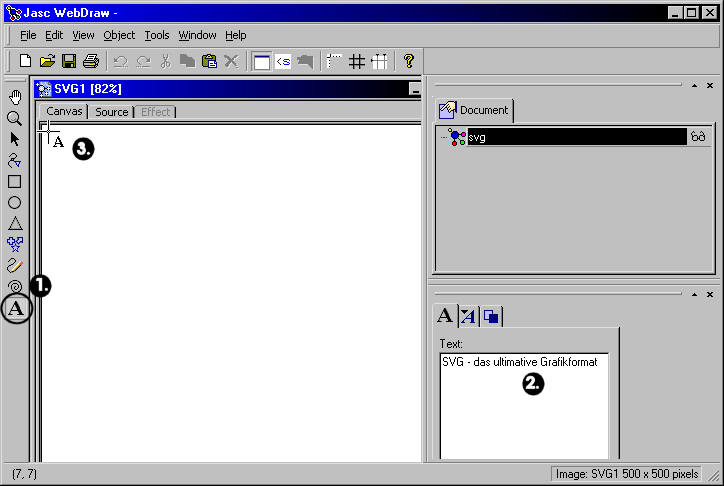The image size is (724, 486).
Task: Open the View menu
Action: click(x=83, y=35)
